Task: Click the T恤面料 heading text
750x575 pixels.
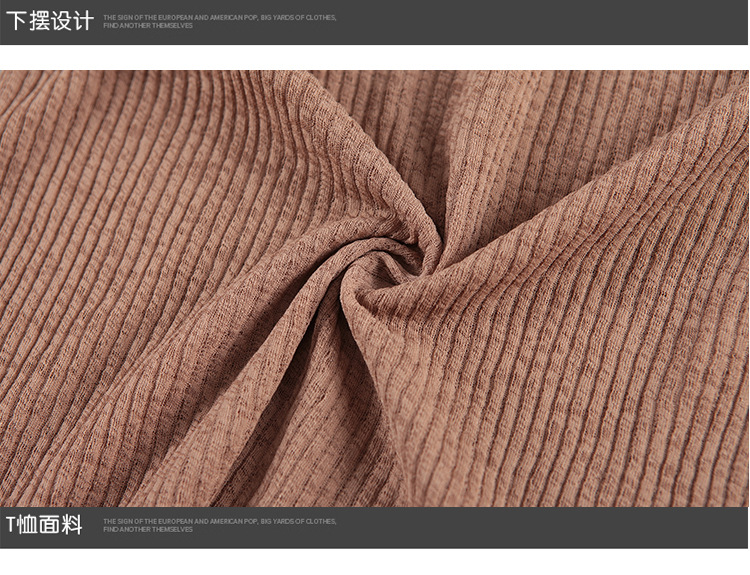Action: [44, 525]
